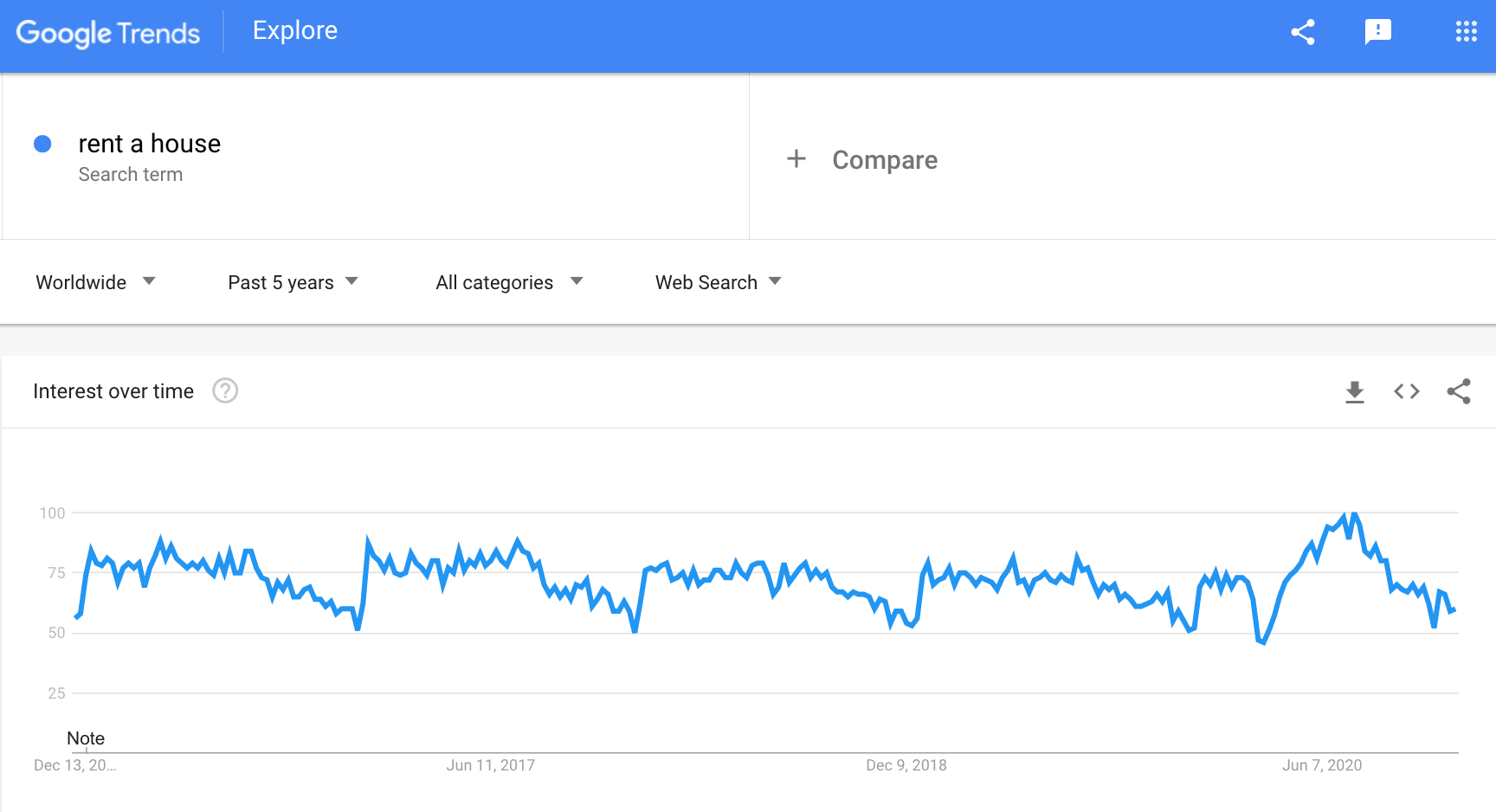Click the chart peak near Jun 2020
The height and width of the screenshot is (812, 1496).
point(1353,514)
